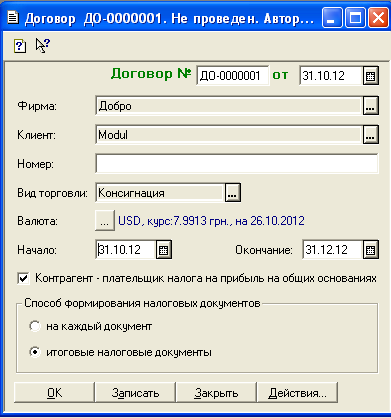Image resolution: width=391 pixels, height=418 pixels.
Task: Click the Вид торговли field with Консигнация
Action: (x=160, y=193)
